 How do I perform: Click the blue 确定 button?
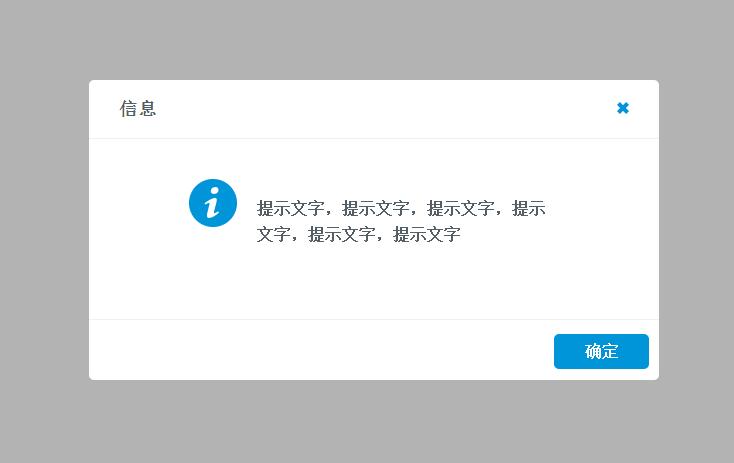(x=601, y=351)
